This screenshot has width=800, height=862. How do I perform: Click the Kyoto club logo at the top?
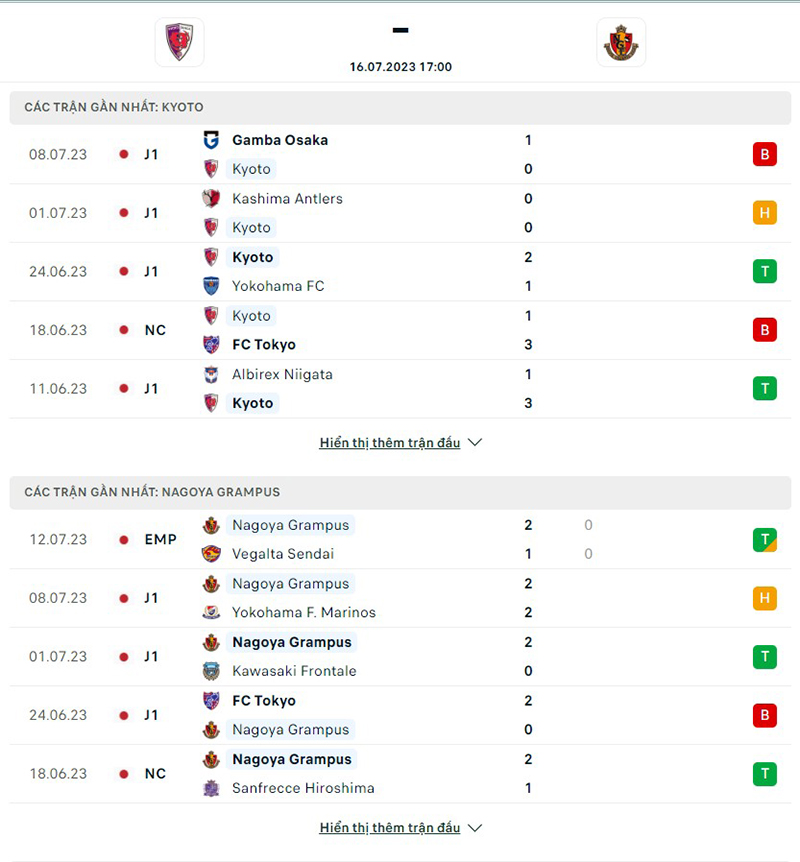click(178, 42)
